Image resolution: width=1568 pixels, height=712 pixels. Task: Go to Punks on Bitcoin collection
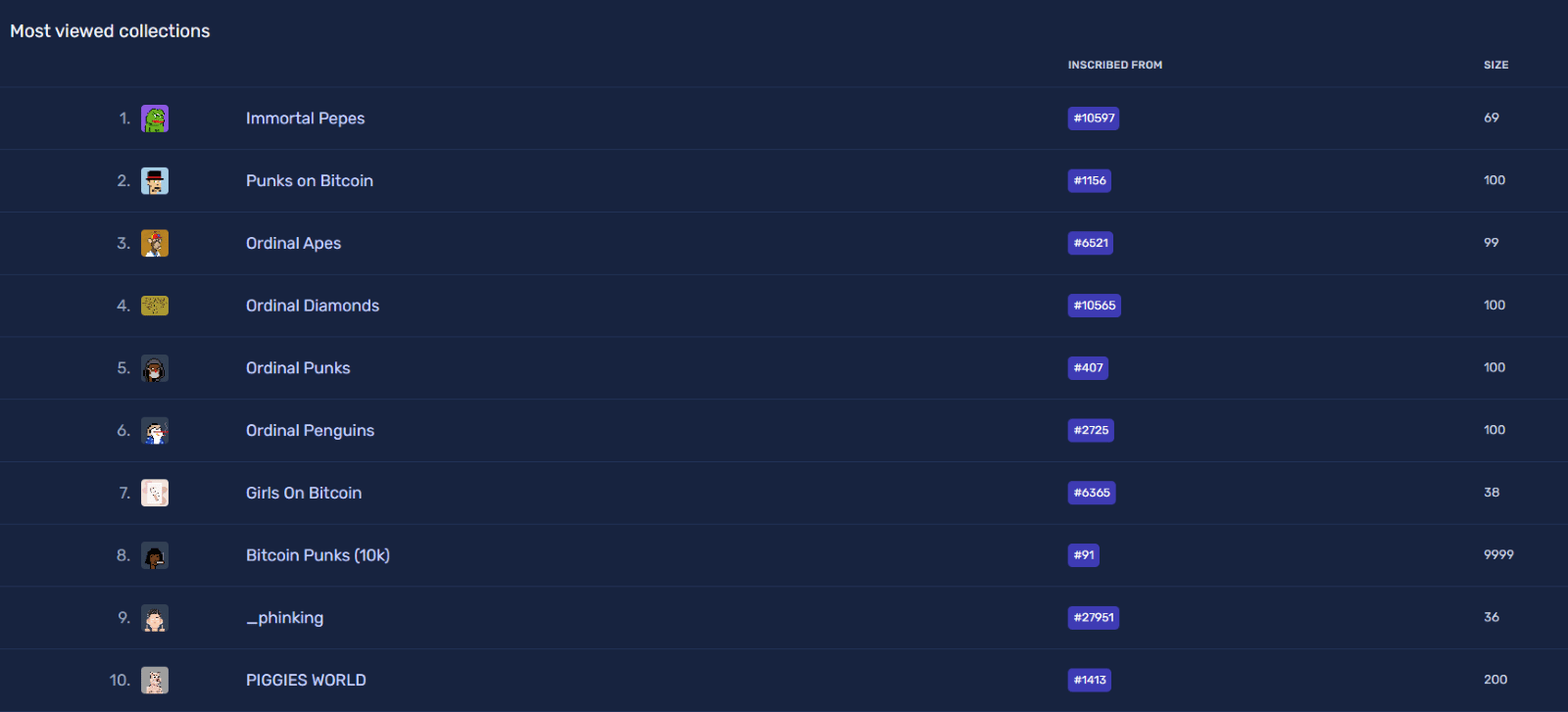pos(310,181)
